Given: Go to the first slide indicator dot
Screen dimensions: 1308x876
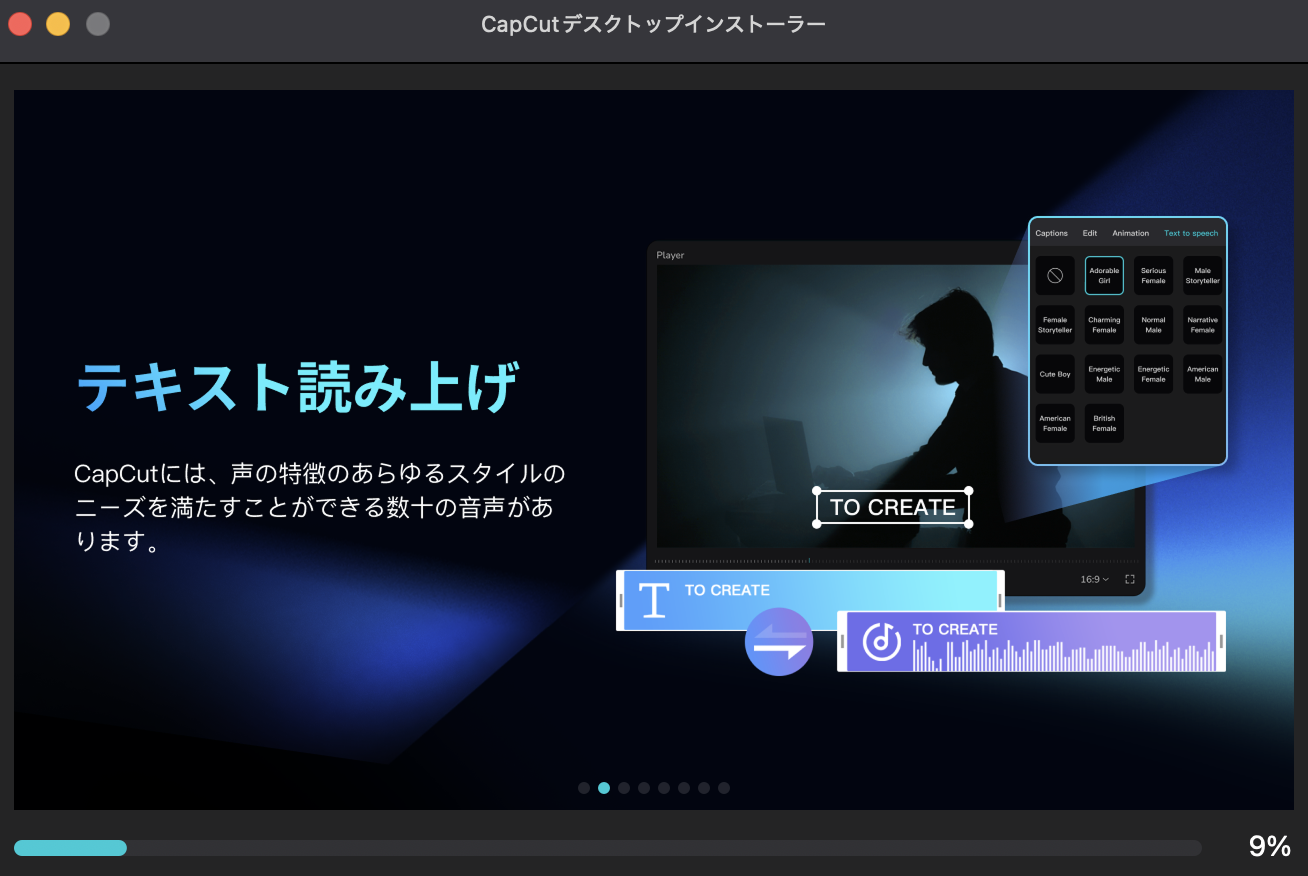Looking at the screenshot, I should (x=584, y=788).
